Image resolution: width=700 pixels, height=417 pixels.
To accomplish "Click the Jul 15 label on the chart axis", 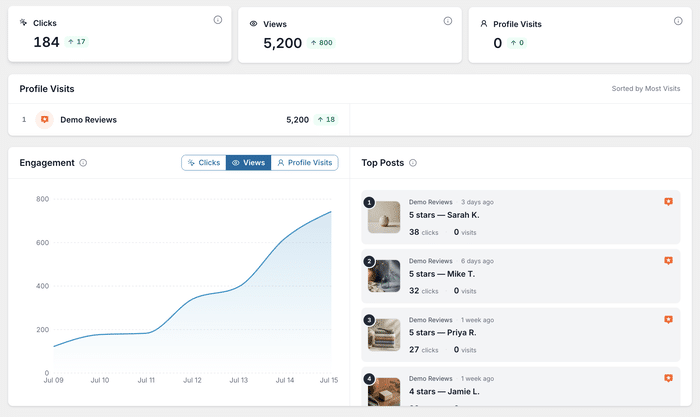I will coord(329,380).
